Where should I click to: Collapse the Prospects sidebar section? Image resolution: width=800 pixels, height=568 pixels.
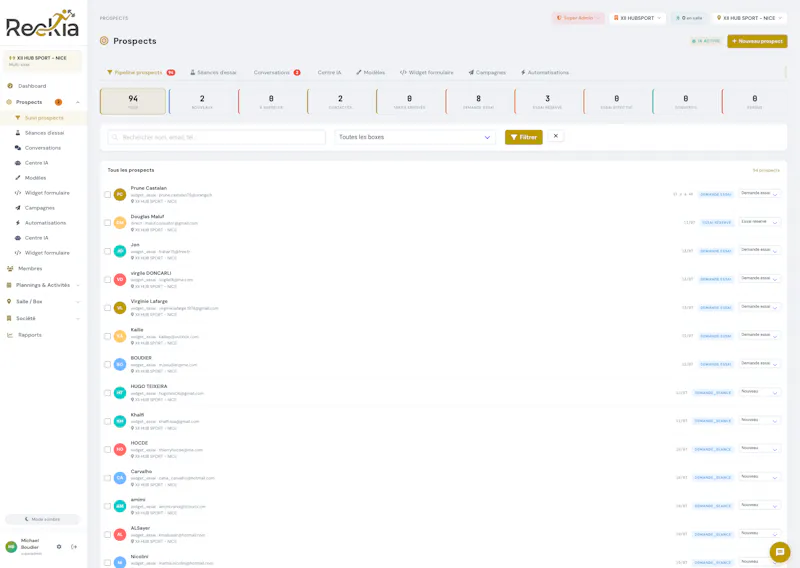point(78,102)
